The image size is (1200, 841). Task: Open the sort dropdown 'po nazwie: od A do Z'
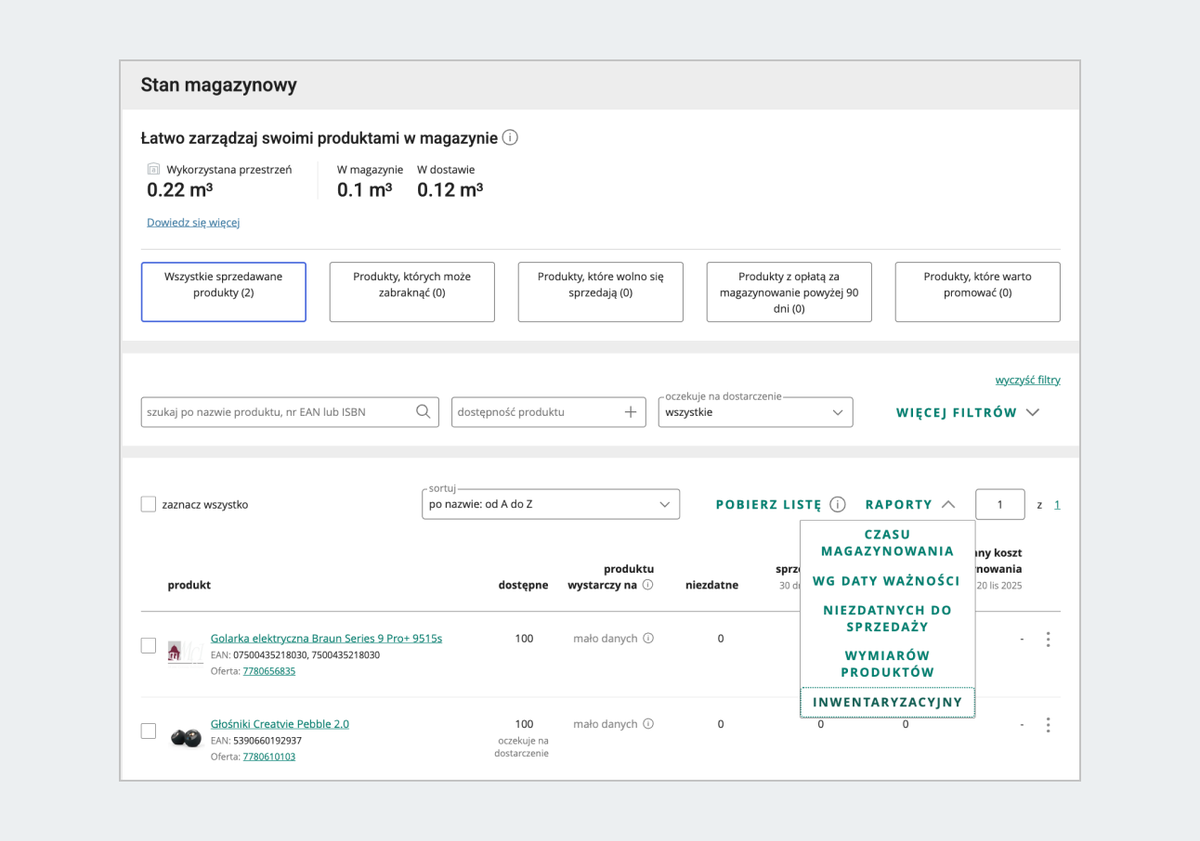tap(550, 504)
